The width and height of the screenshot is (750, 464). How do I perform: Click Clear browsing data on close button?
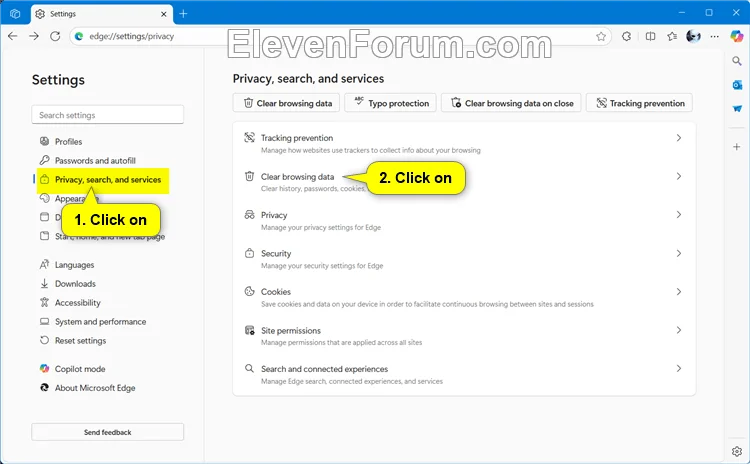coord(511,103)
